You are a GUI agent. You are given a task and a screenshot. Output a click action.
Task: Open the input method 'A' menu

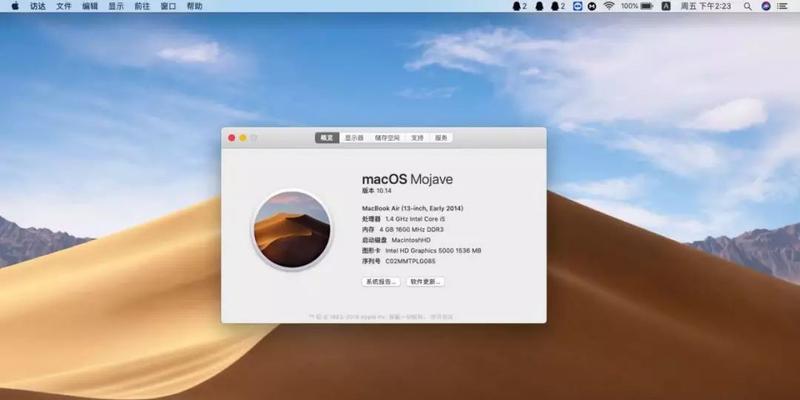pos(666,6)
